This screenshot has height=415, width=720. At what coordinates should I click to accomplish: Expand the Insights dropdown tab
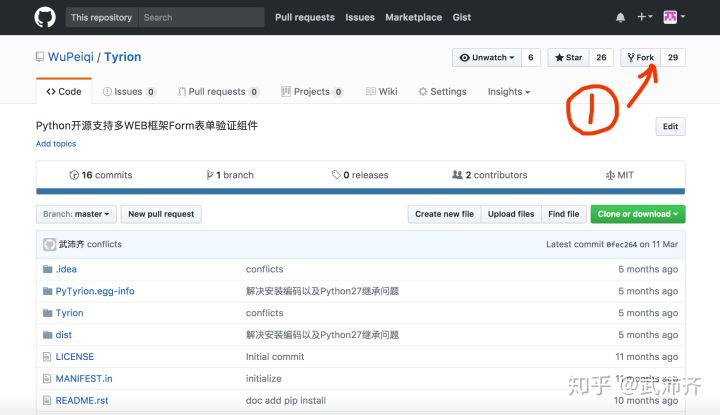509,92
